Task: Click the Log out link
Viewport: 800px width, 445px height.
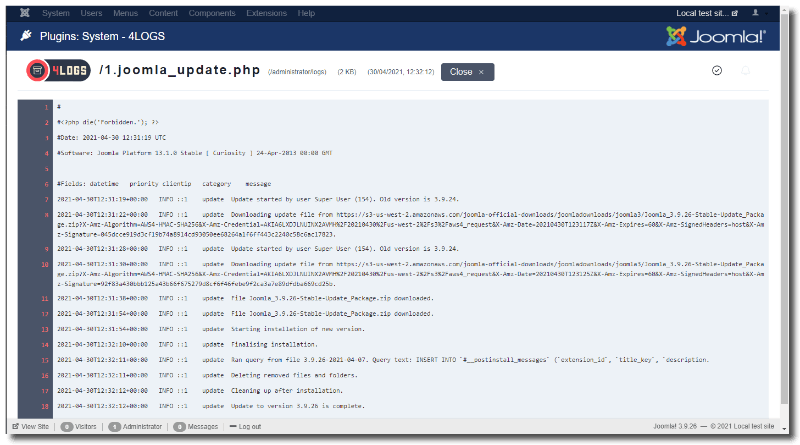Action: [245, 427]
